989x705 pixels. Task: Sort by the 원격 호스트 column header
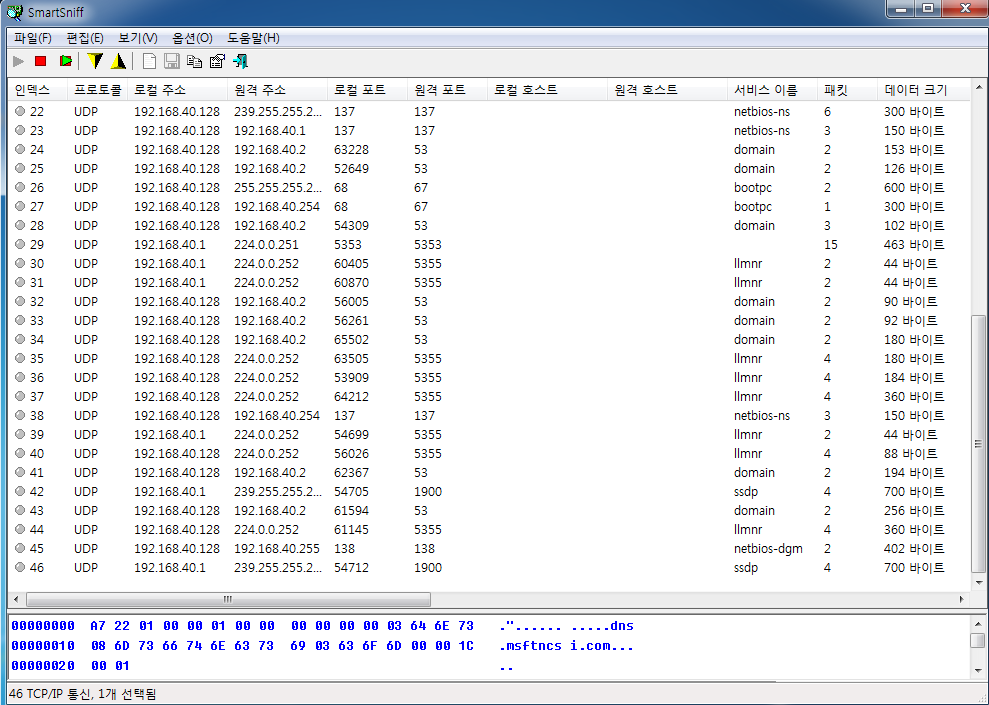[x=668, y=90]
